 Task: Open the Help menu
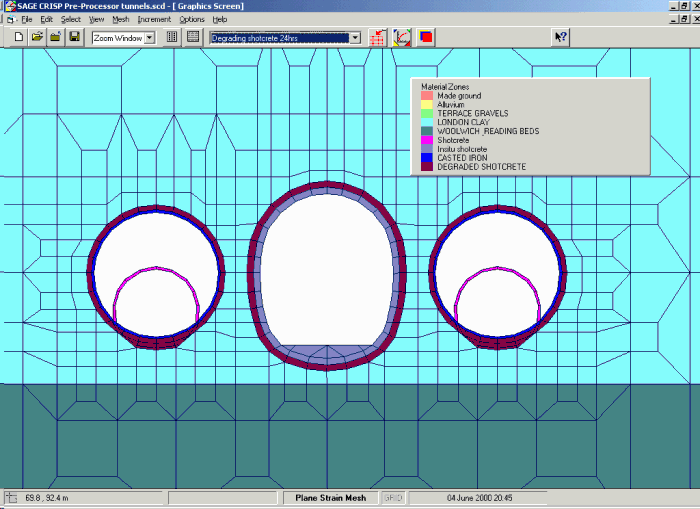click(220, 20)
